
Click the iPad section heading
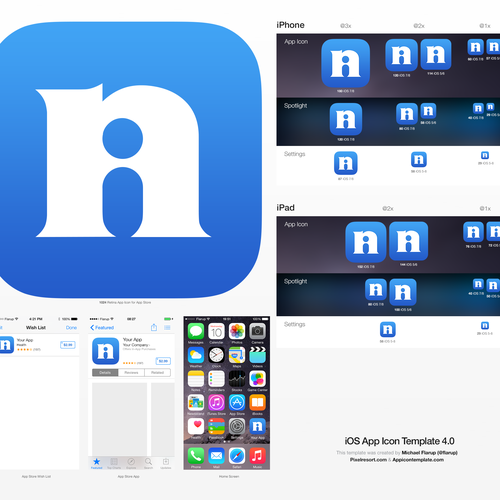(286, 208)
